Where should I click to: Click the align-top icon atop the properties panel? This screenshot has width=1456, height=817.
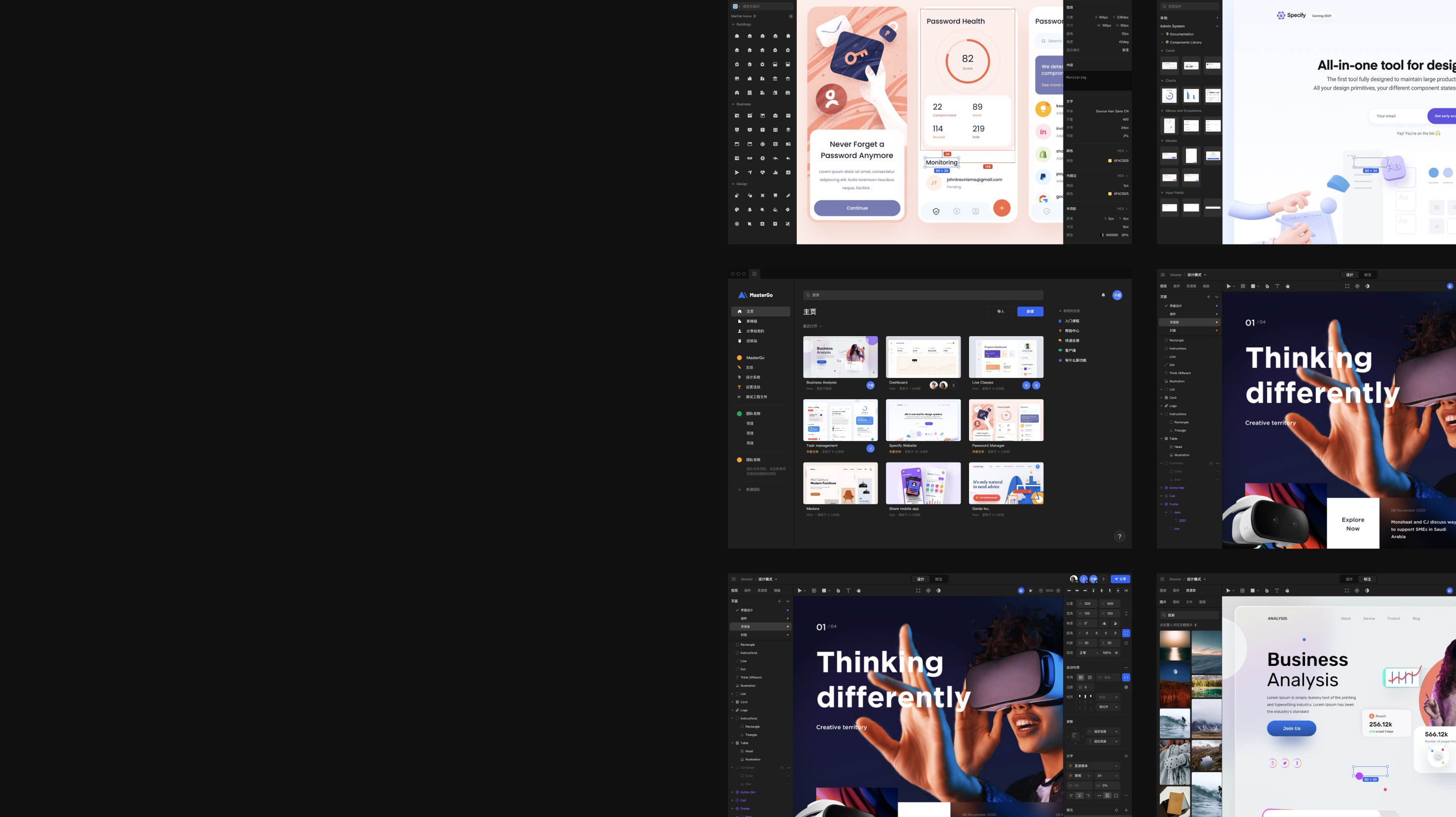point(1093,590)
